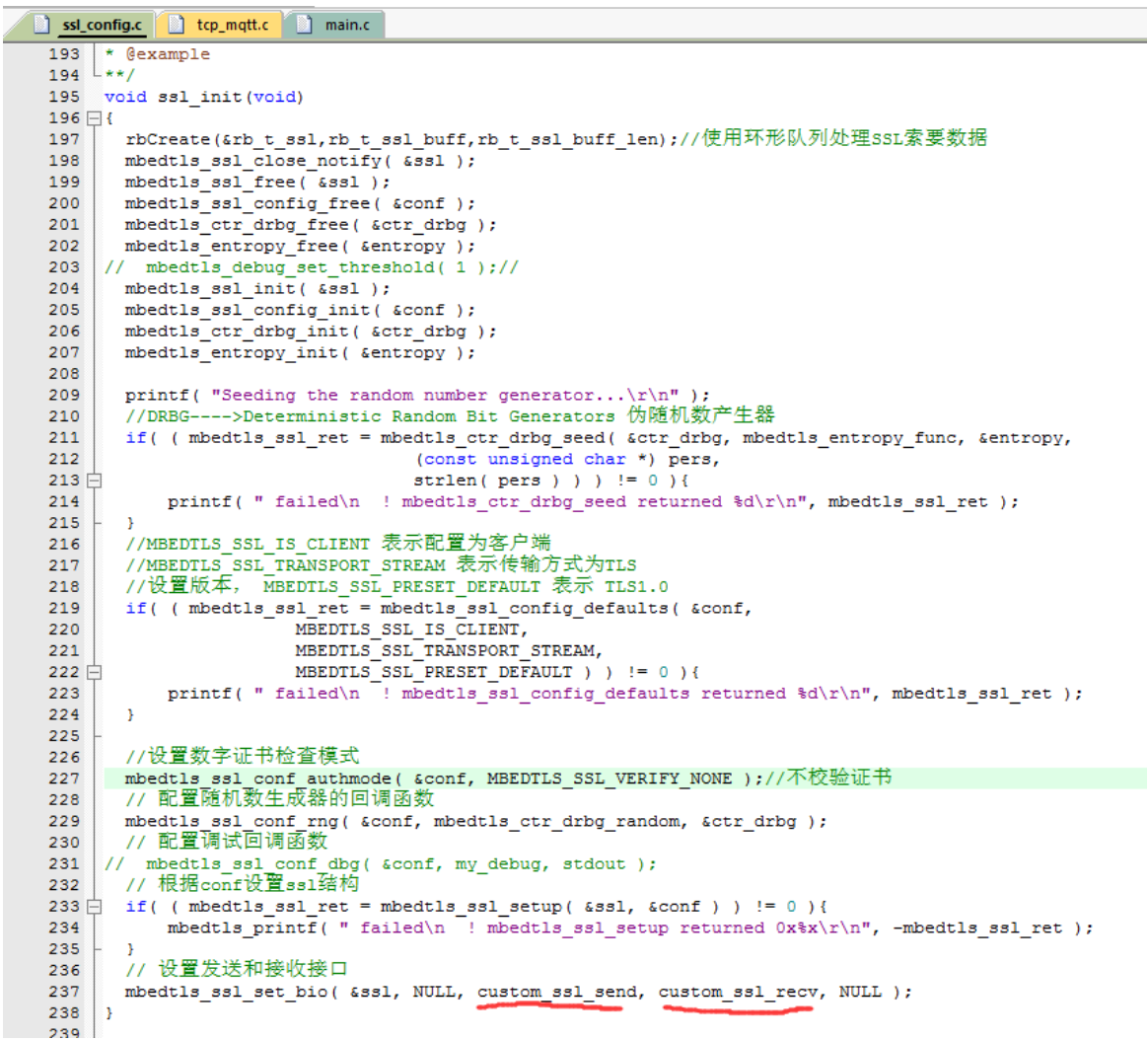Open the tcp_mqtt.c tab
Viewport: 1148px width, 1040px height.
point(232,25)
